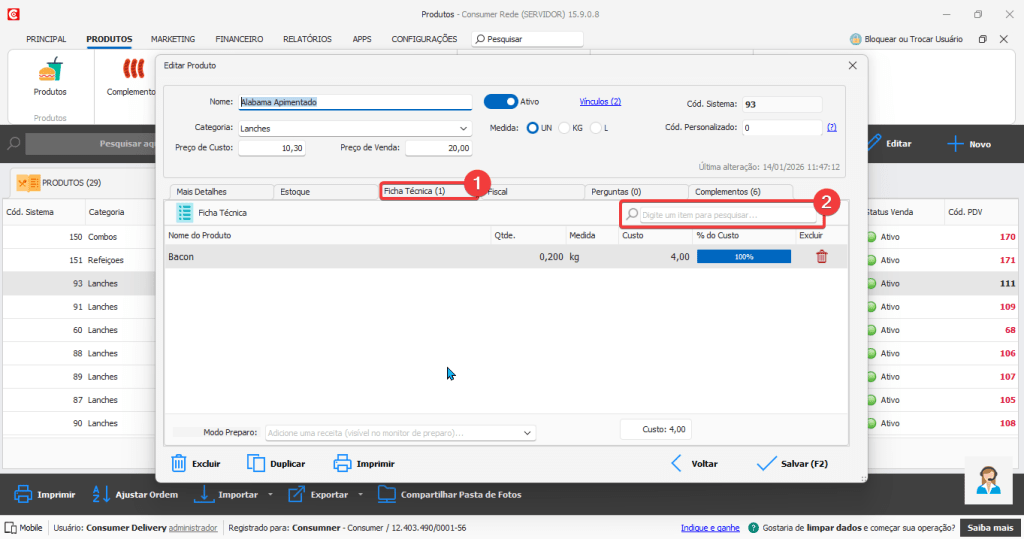The height and width of the screenshot is (539, 1024).
Task: Select the KG measure radio button
Action: point(565,128)
